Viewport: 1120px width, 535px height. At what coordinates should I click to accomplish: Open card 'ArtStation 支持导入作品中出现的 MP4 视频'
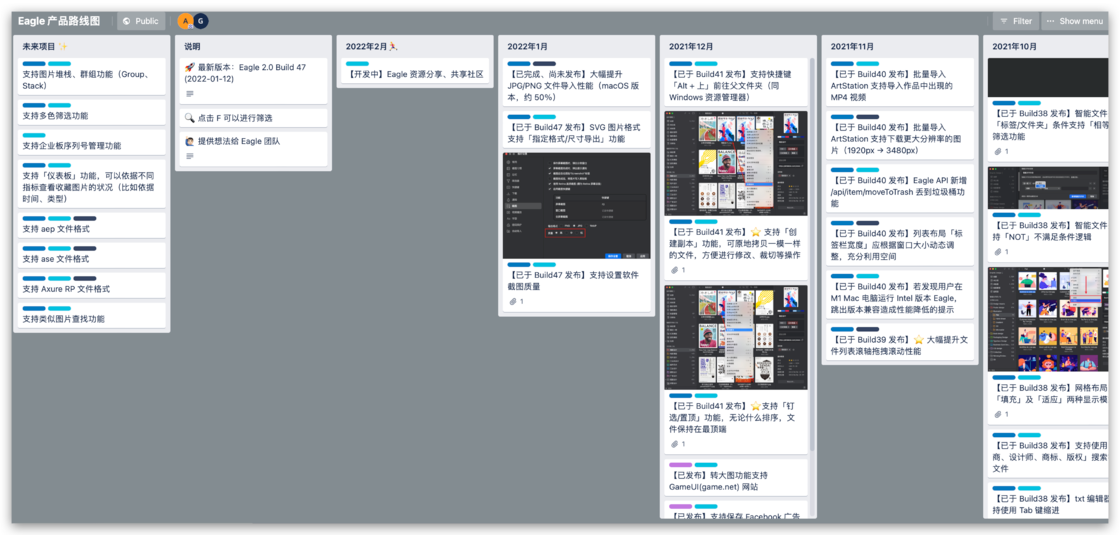coord(900,82)
